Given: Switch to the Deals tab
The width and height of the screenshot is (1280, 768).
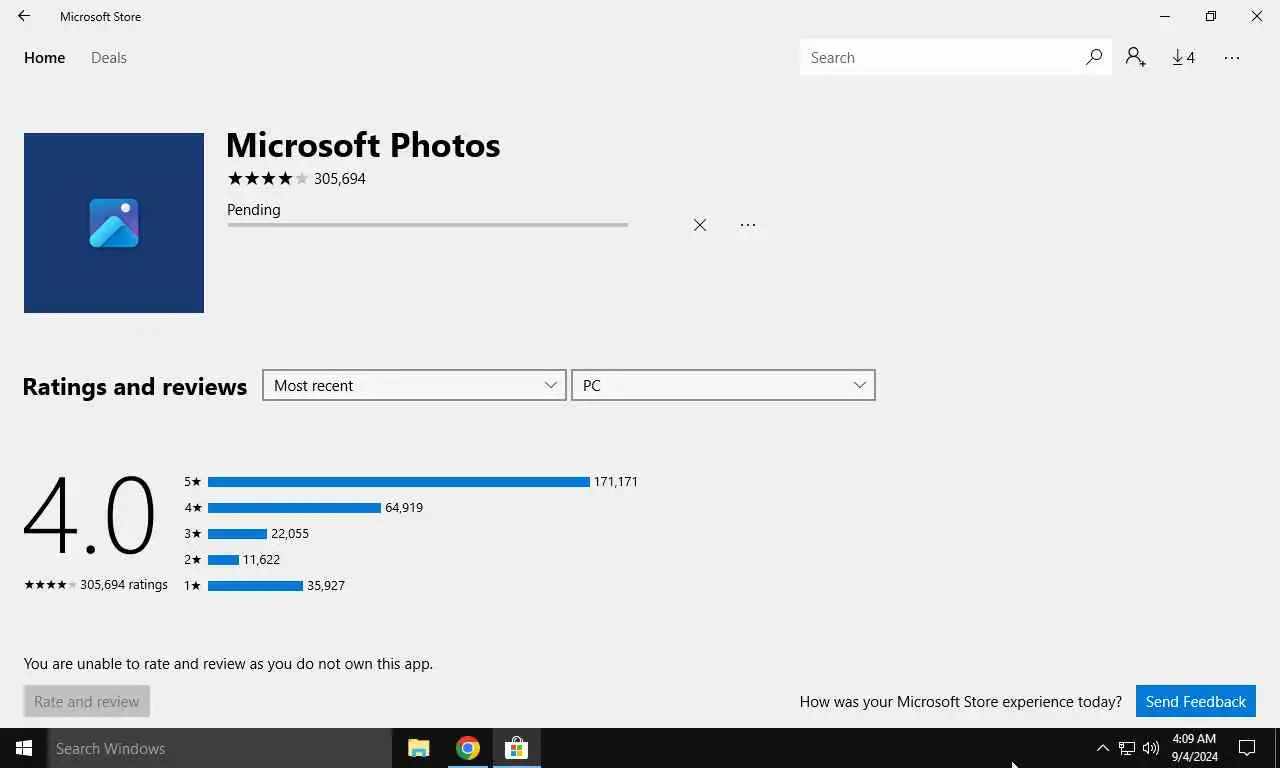Looking at the screenshot, I should (109, 58).
